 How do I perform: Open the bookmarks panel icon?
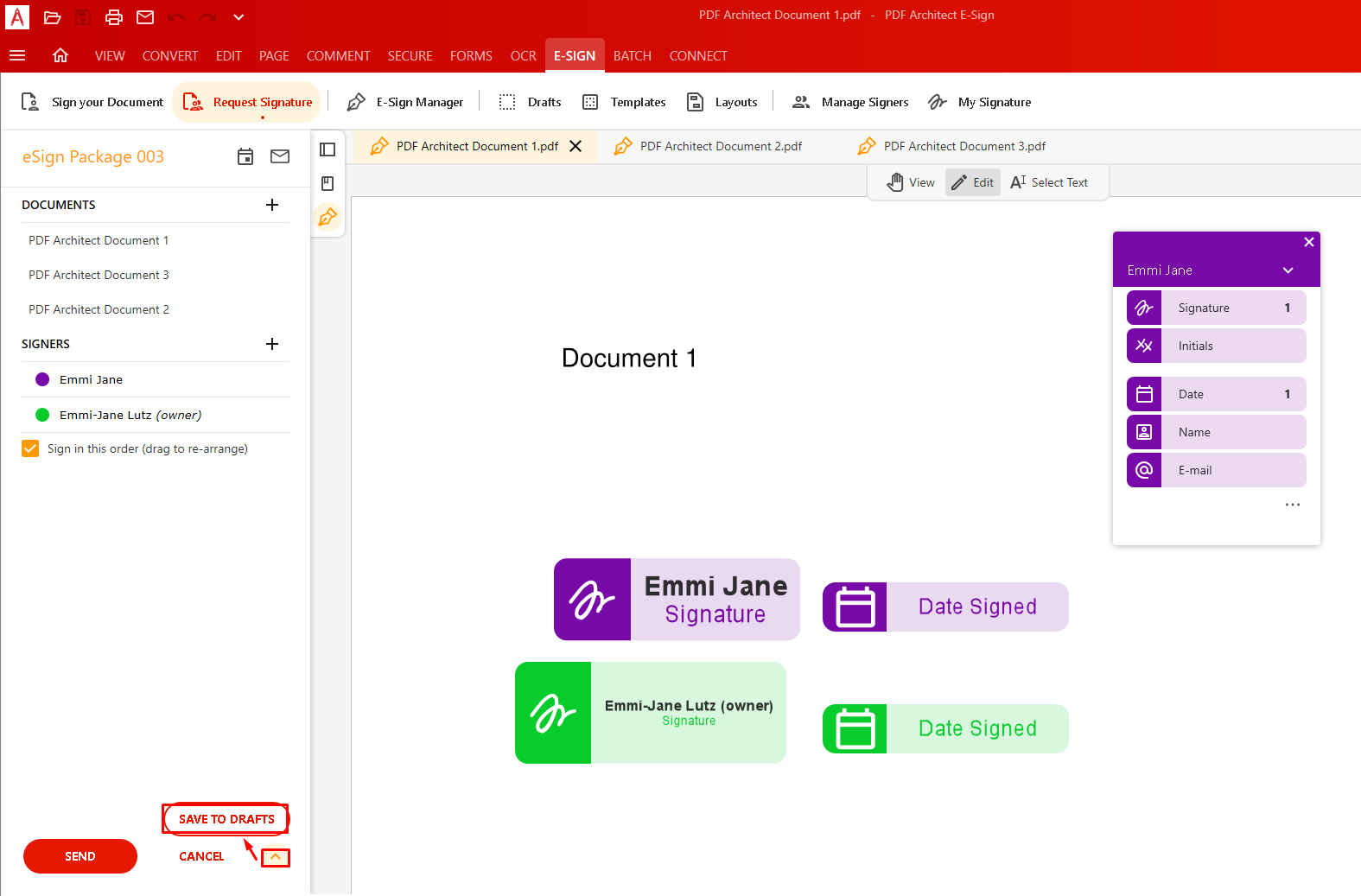(x=328, y=183)
